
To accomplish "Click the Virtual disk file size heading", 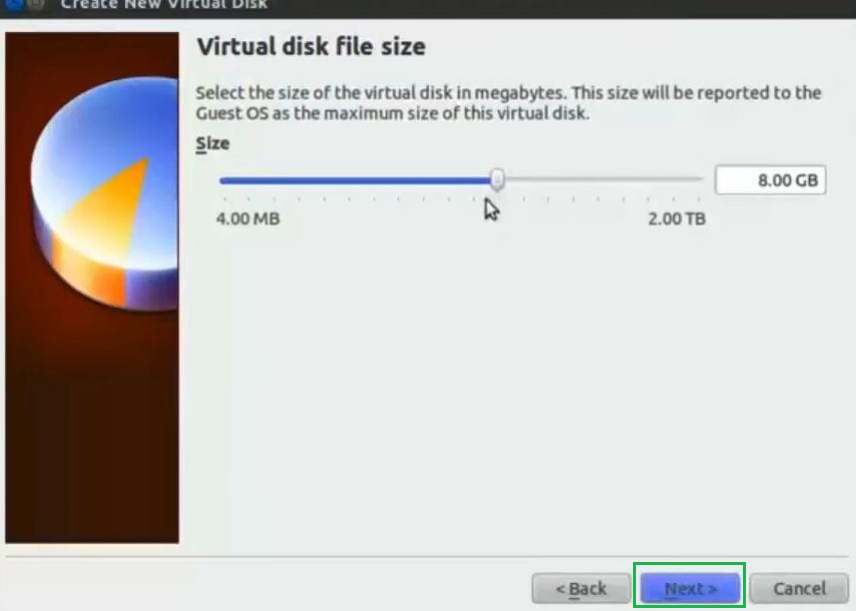I will (311, 47).
